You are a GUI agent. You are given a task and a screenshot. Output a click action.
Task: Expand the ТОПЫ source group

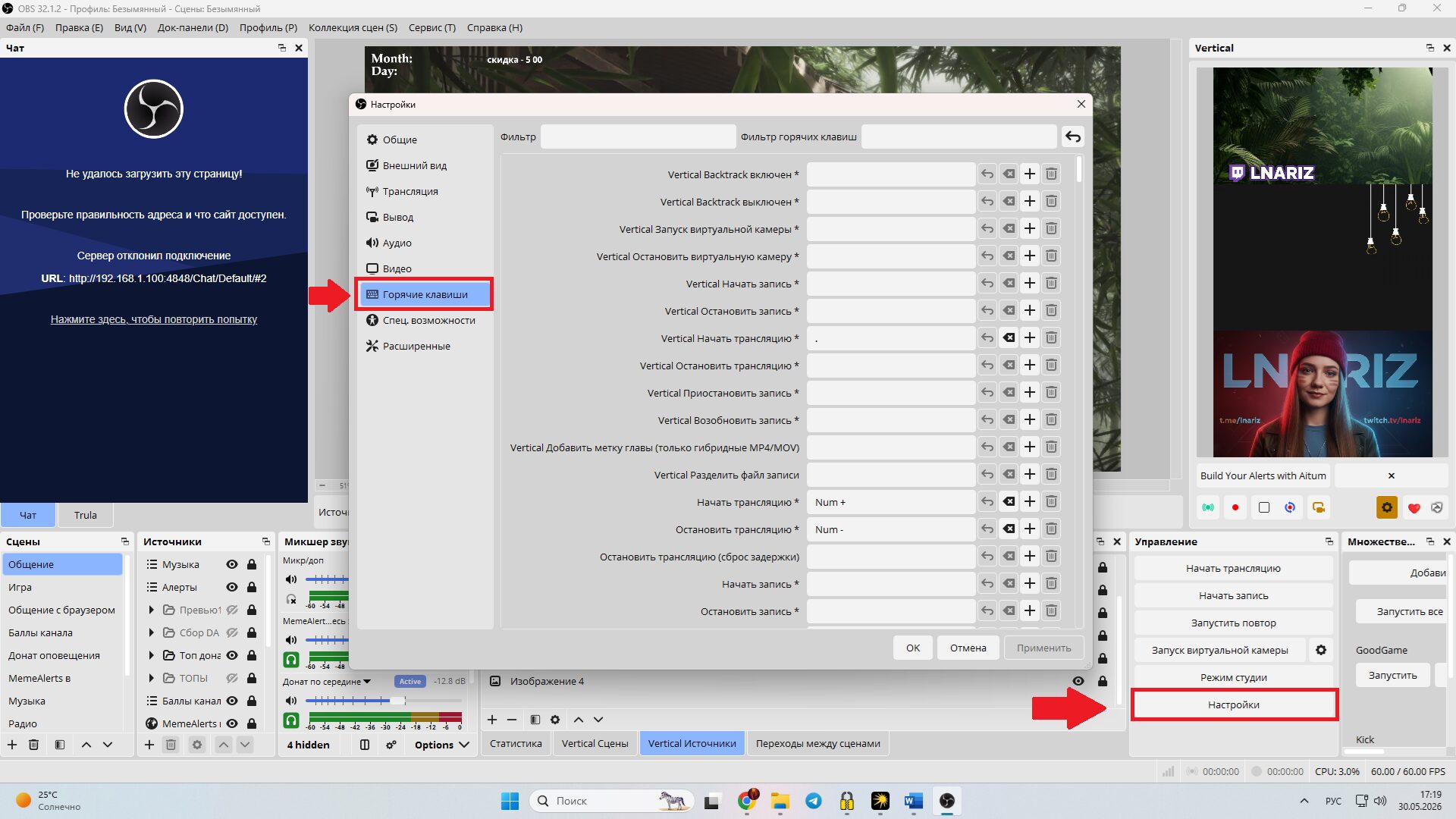(151, 678)
